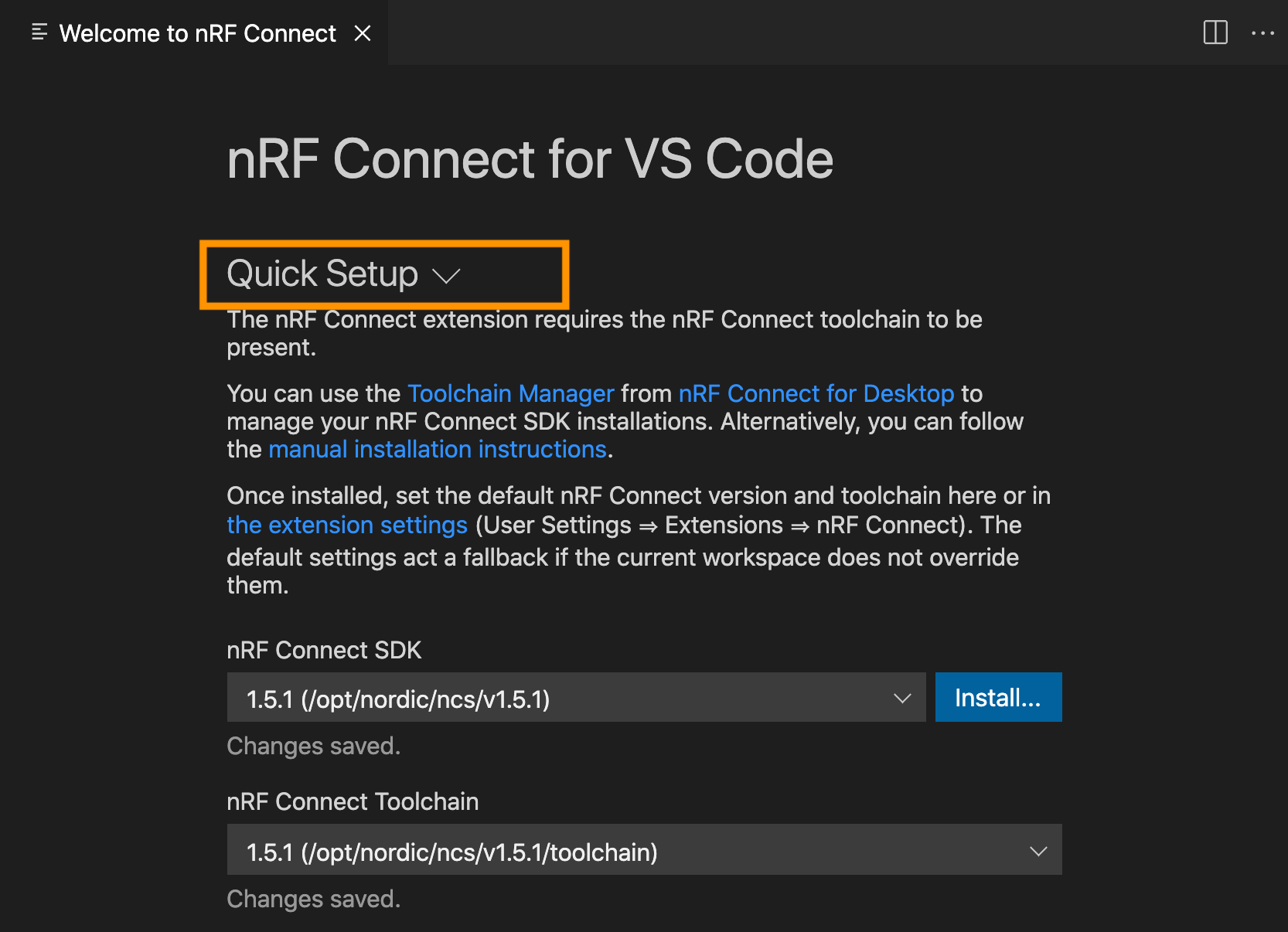This screenshot has height=932, width=1288.
Task: Click the page icon on the Welcome tab
Action: [39, 32]
